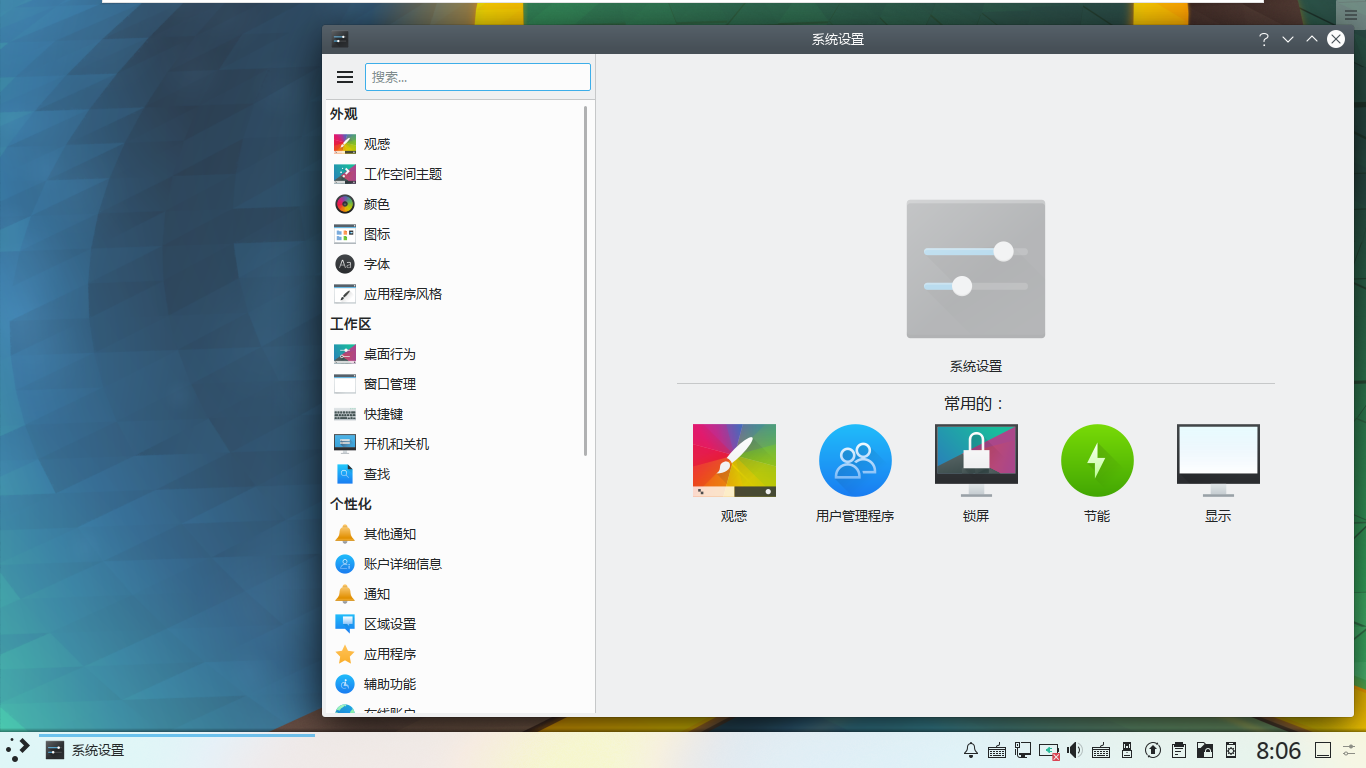The height and width of the screenshot is (768, 1366).
Task: Open the hamburger menu beside search
Action: tap(345, 77)
